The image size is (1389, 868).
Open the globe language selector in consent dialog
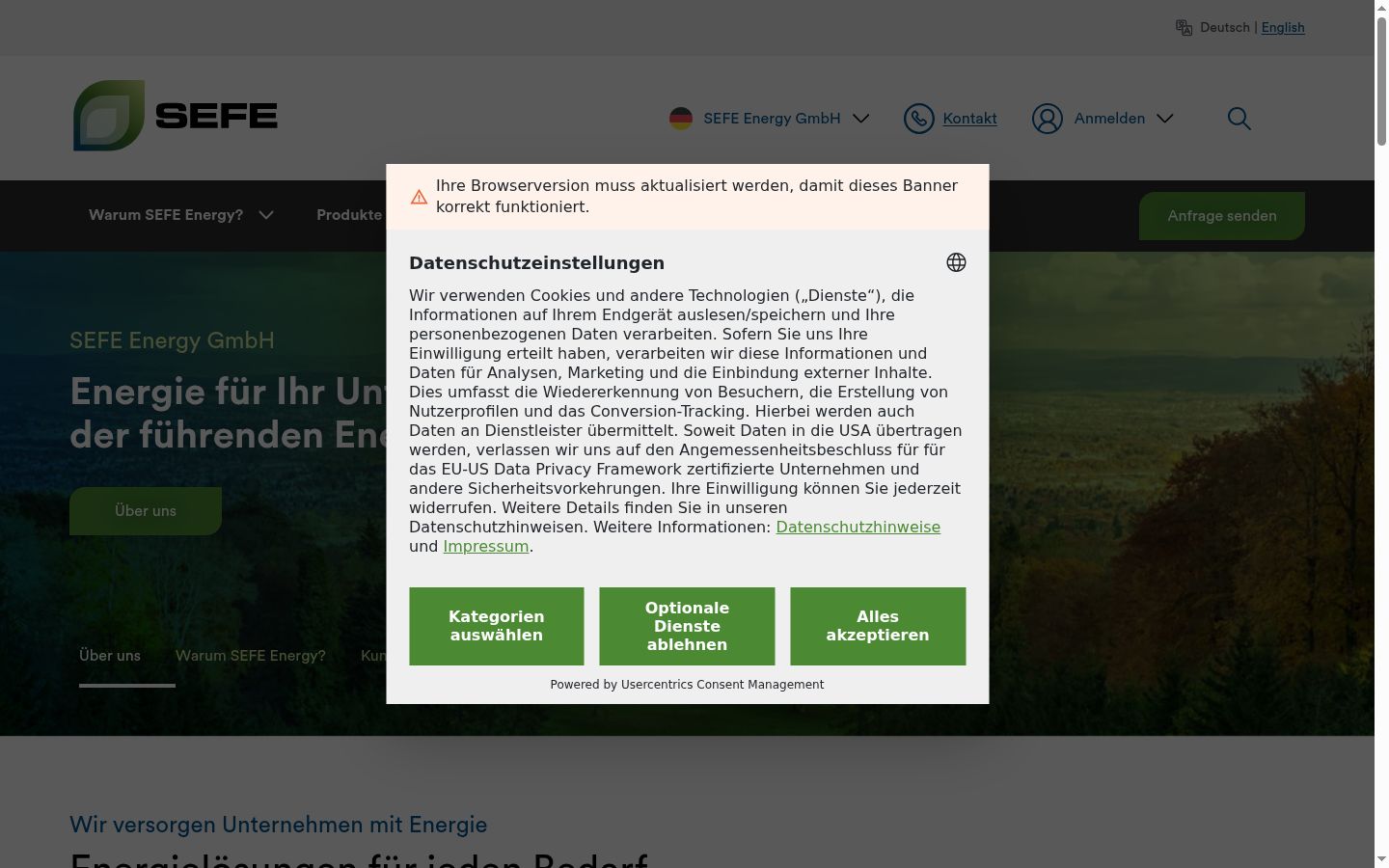point(956,262)
